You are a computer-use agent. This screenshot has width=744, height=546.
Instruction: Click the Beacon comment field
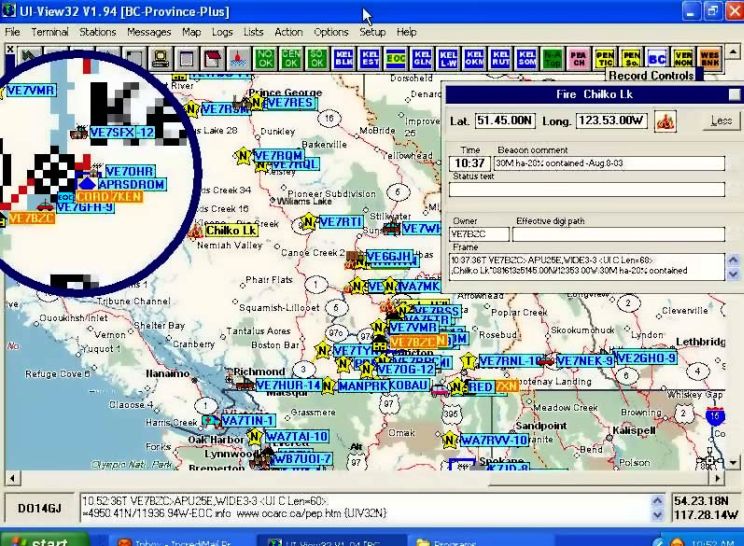(609, 163)
